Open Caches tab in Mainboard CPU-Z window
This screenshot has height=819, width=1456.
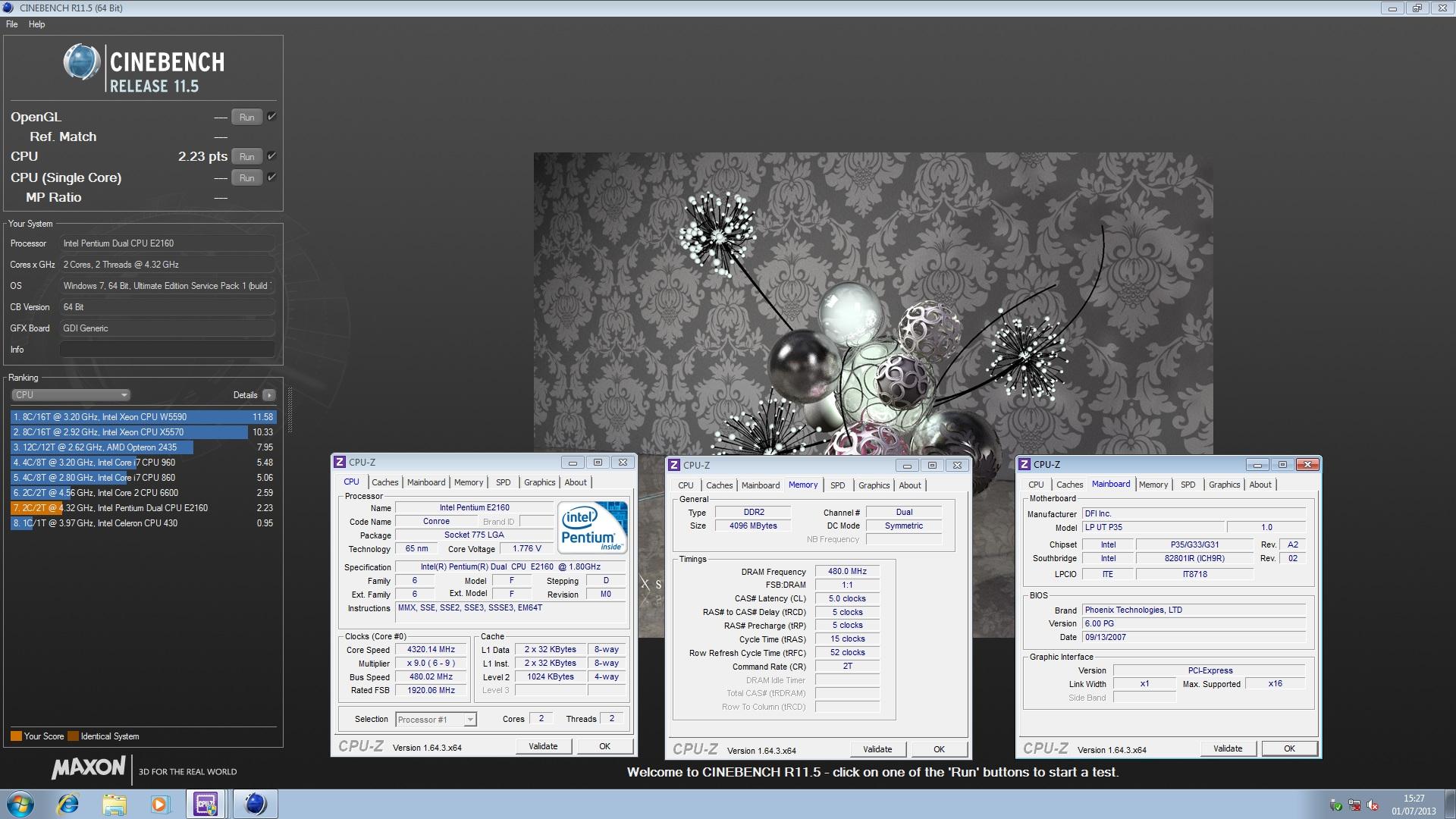(x=1069, y=485)
